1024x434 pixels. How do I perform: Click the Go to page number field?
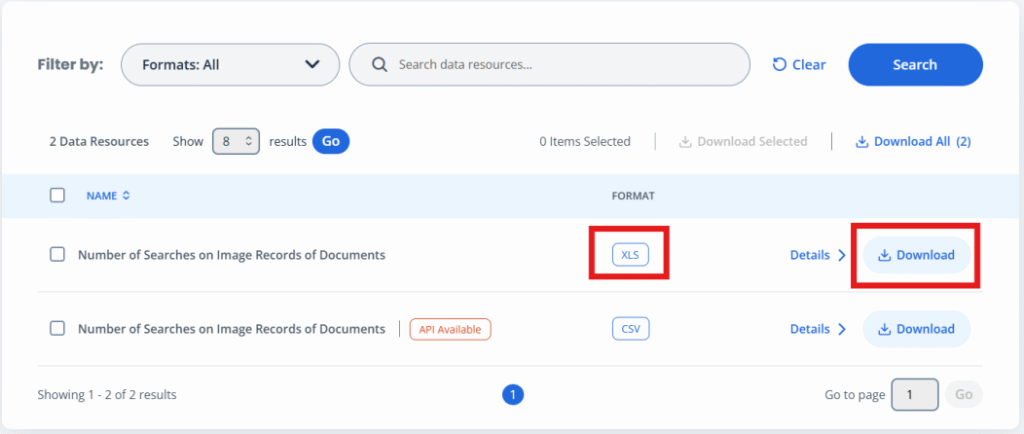914,395
